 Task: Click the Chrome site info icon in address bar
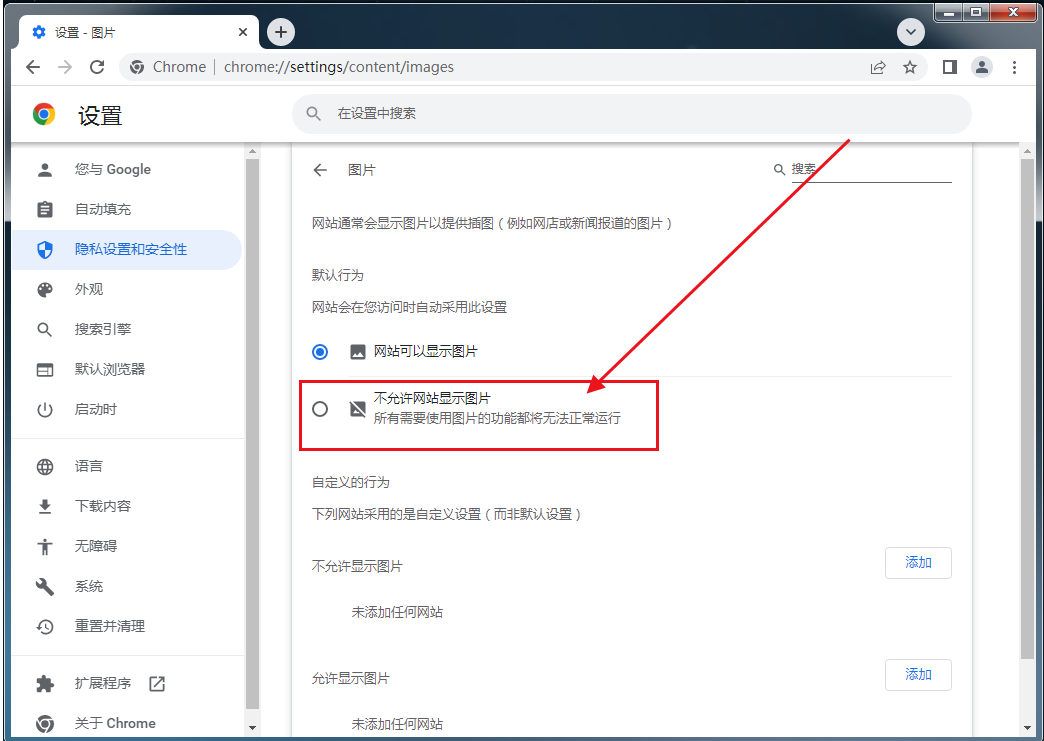point(137,67)
